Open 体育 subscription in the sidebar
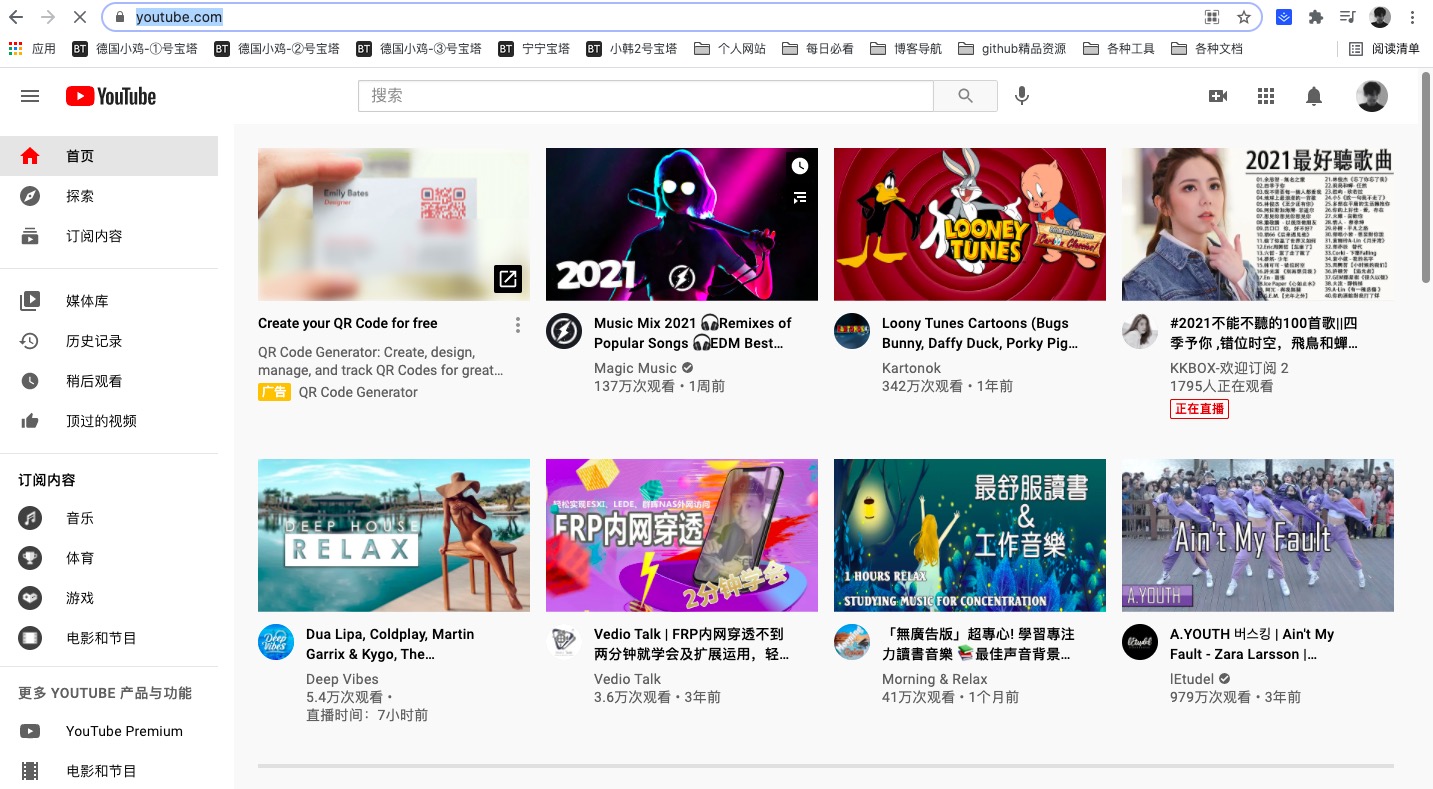This screenshot has width=1433, height=789. tap(109, 558)
